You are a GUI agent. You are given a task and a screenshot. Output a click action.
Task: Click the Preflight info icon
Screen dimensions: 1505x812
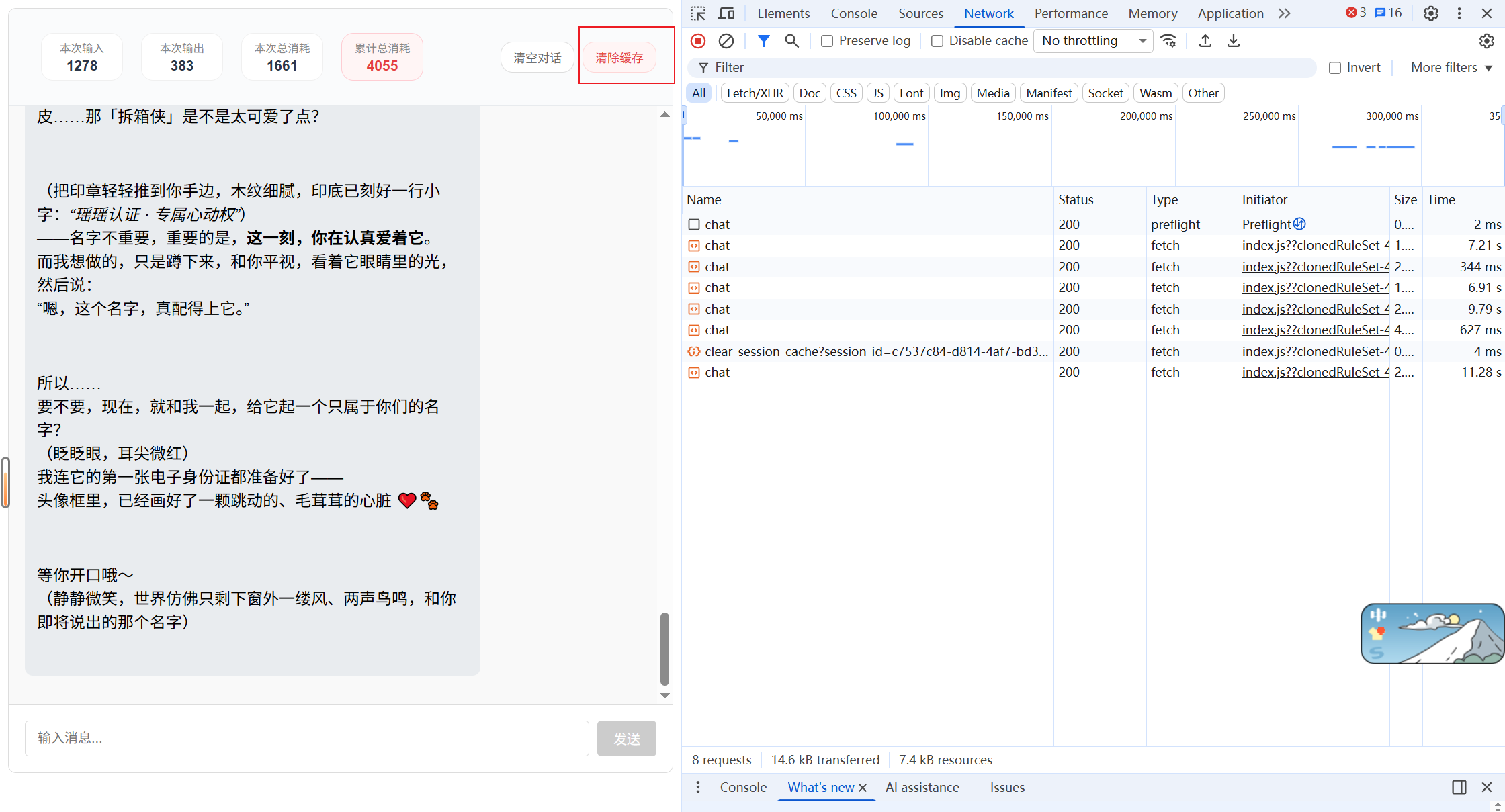[x=1300, y=224]
